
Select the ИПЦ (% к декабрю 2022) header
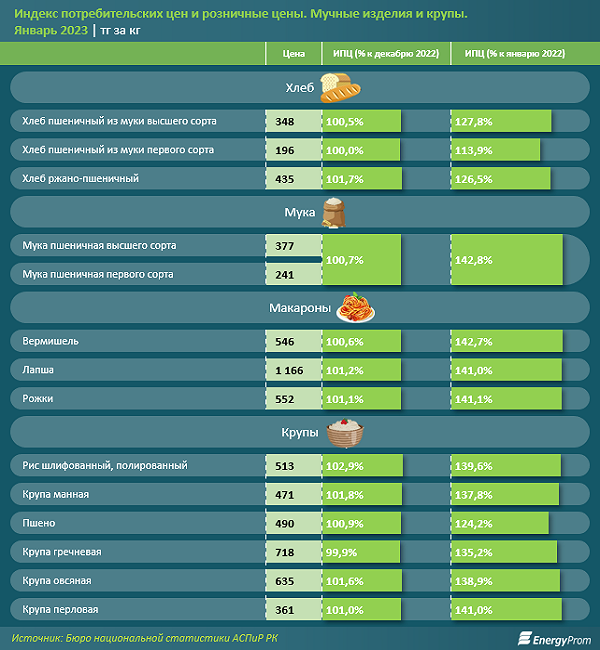[386, 53]
